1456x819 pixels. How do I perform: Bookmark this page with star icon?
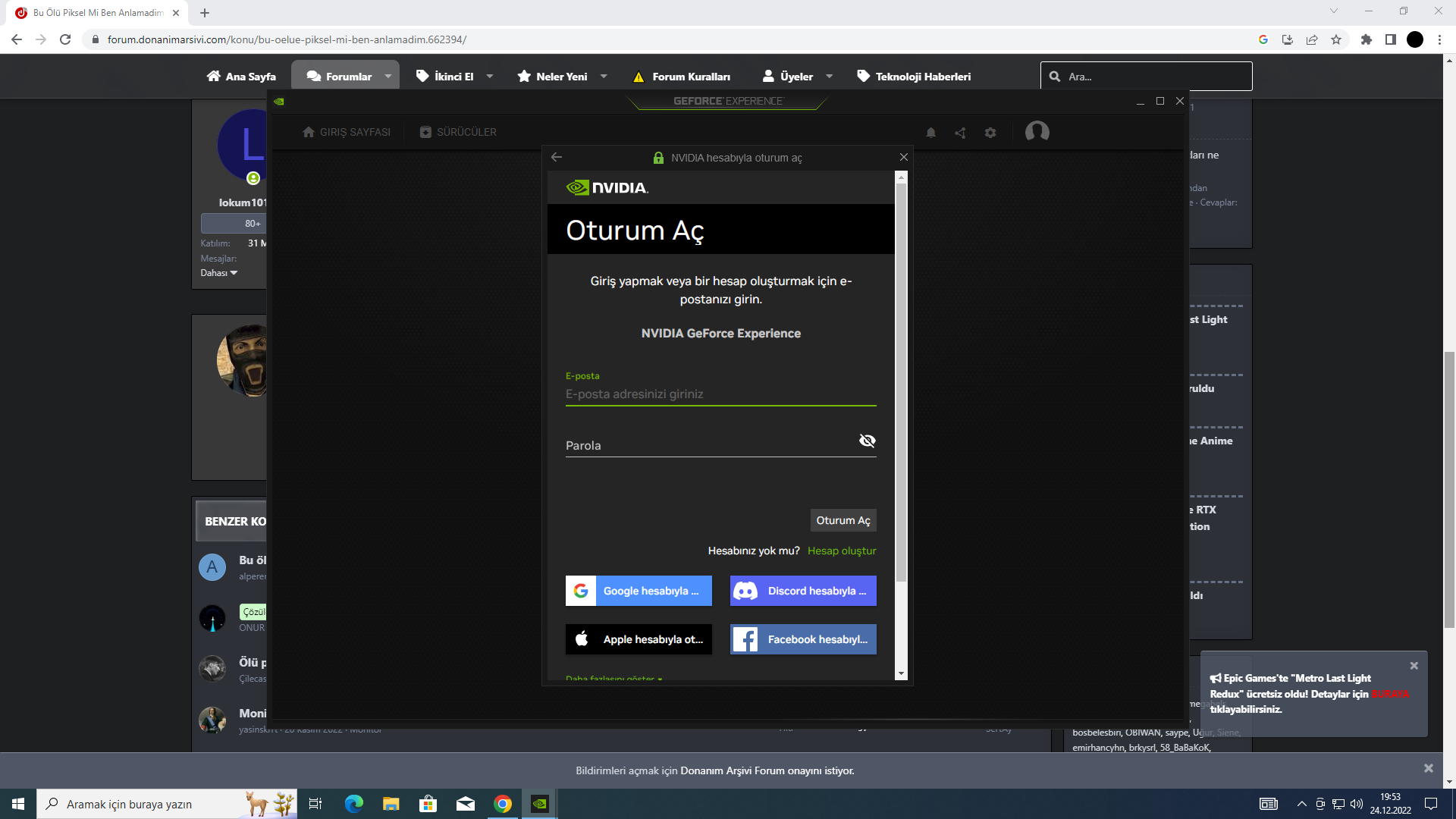(x=1336, y=39)
